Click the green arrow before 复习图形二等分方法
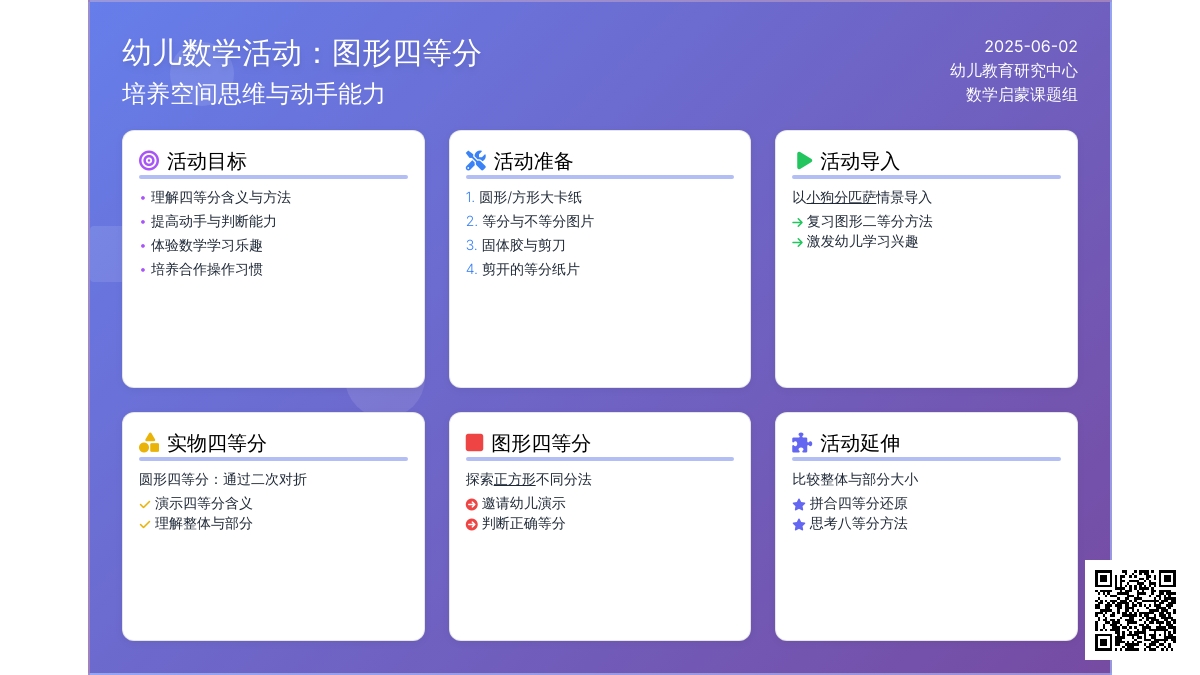 coord(797,222)
